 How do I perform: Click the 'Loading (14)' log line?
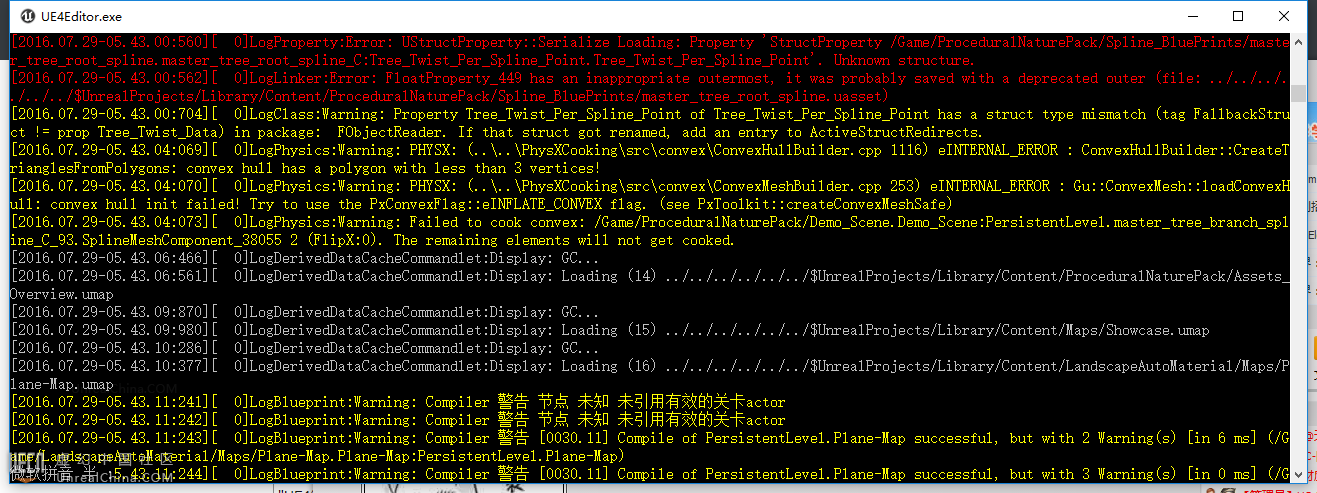(x=650, y=285)
